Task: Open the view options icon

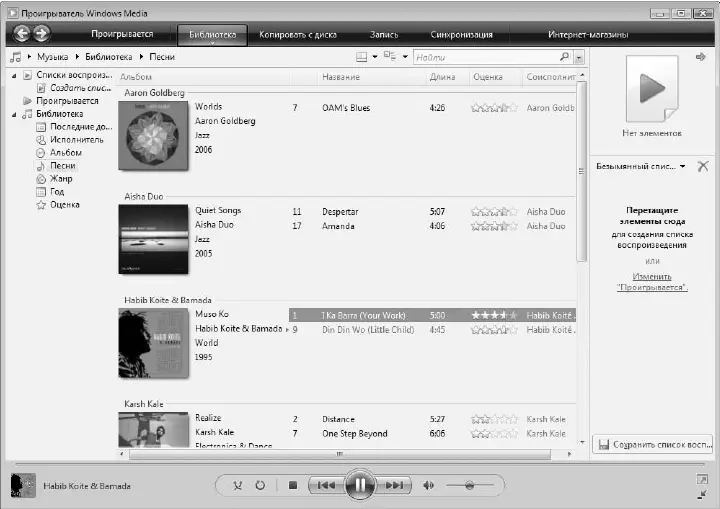Action: tap(390, 57)
